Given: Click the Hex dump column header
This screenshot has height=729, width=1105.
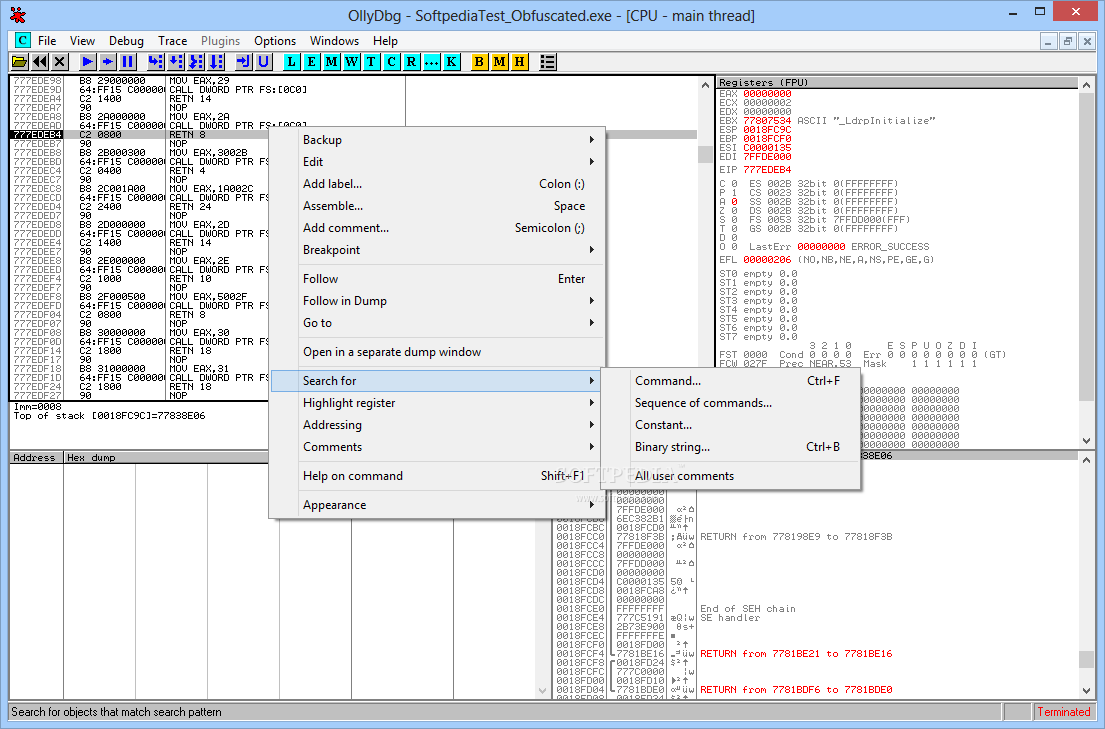Looking at the screenshot, I should 90,458.
